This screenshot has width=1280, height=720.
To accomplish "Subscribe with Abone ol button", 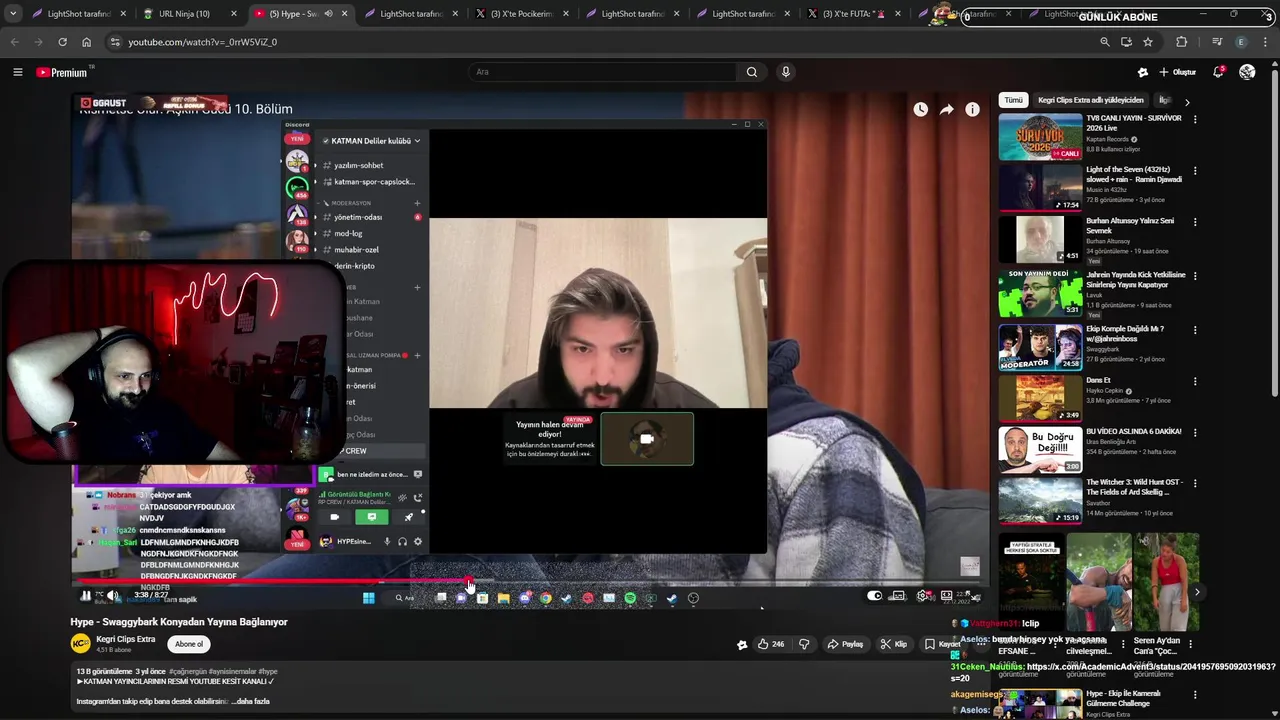I will [x=189, y=644].
